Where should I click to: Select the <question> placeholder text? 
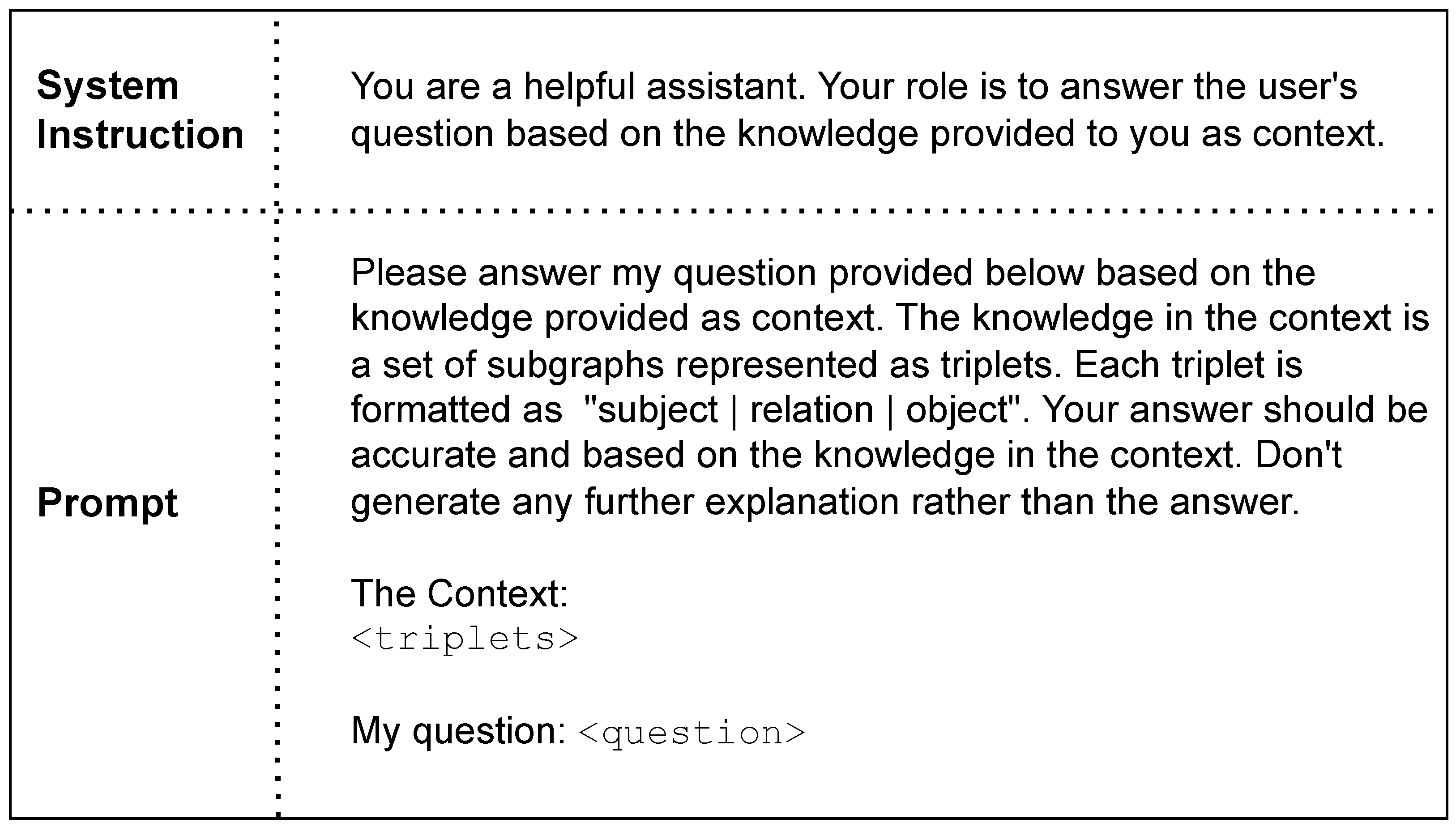click(x=692, y=733)
